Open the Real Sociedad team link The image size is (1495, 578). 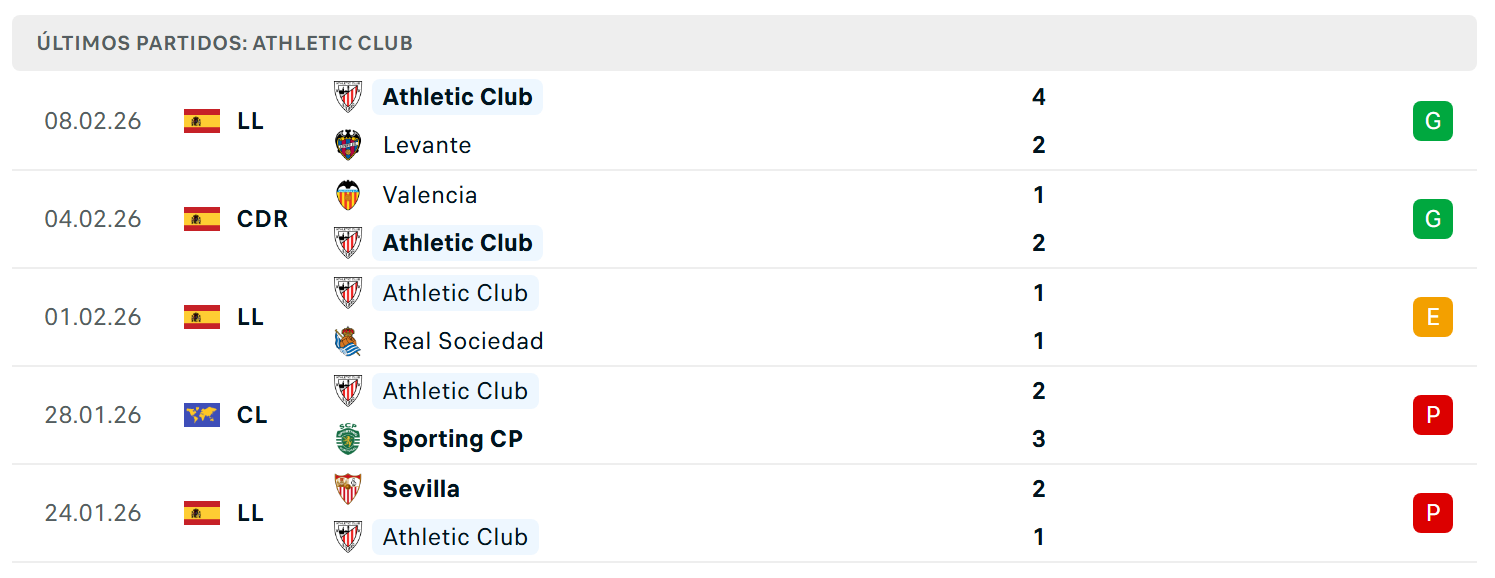pos(463,341)
